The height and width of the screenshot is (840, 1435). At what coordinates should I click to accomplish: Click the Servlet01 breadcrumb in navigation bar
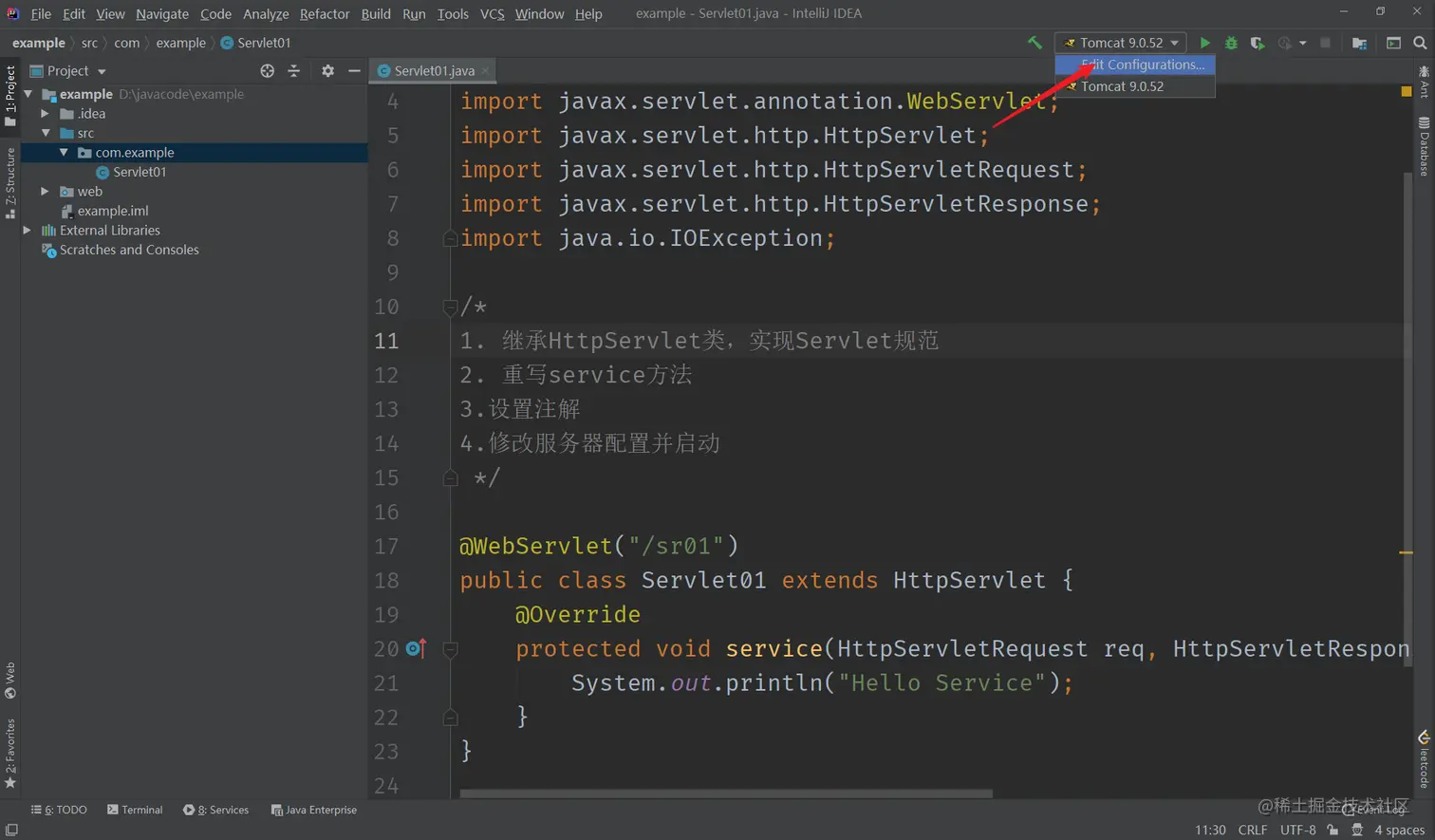pyautogui.click(x=256, y=43)
